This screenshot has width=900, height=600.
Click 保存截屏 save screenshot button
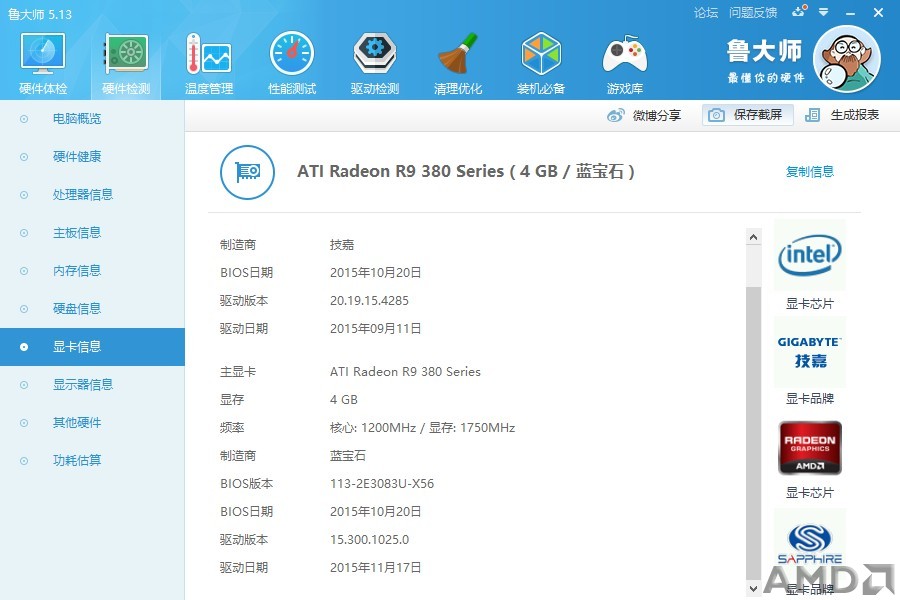[x=747, y=115]
